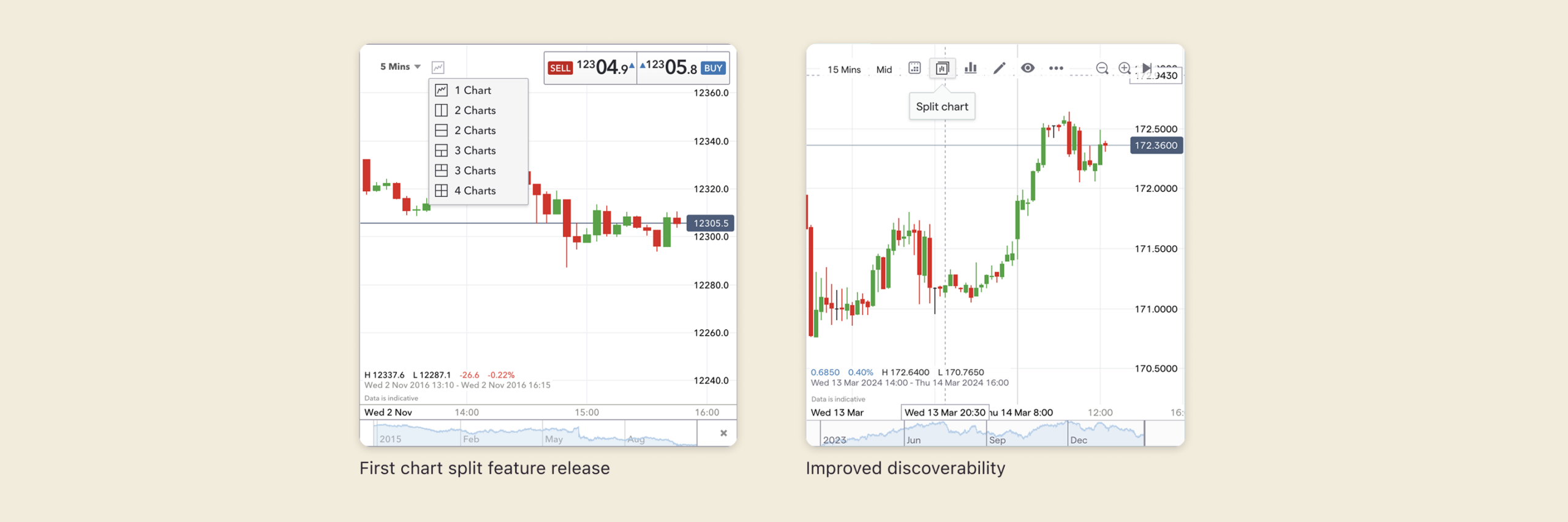This screenshot has width=1568, height=522.
Task: Close the left chart's overview timeline
Action: tap(723, 433)
